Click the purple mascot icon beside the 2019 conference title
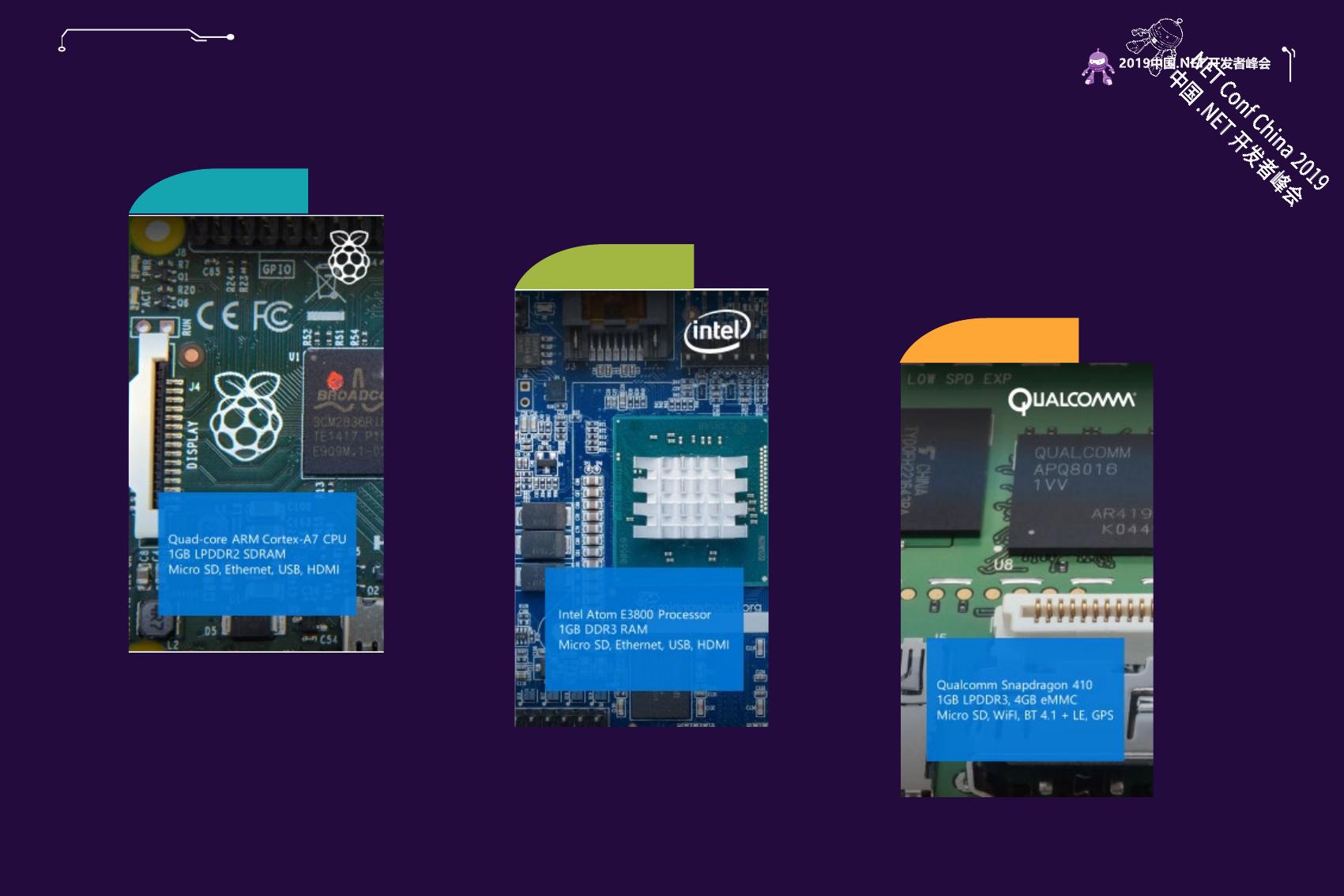Screen dimensions: 1344x896 (1097, 67)
